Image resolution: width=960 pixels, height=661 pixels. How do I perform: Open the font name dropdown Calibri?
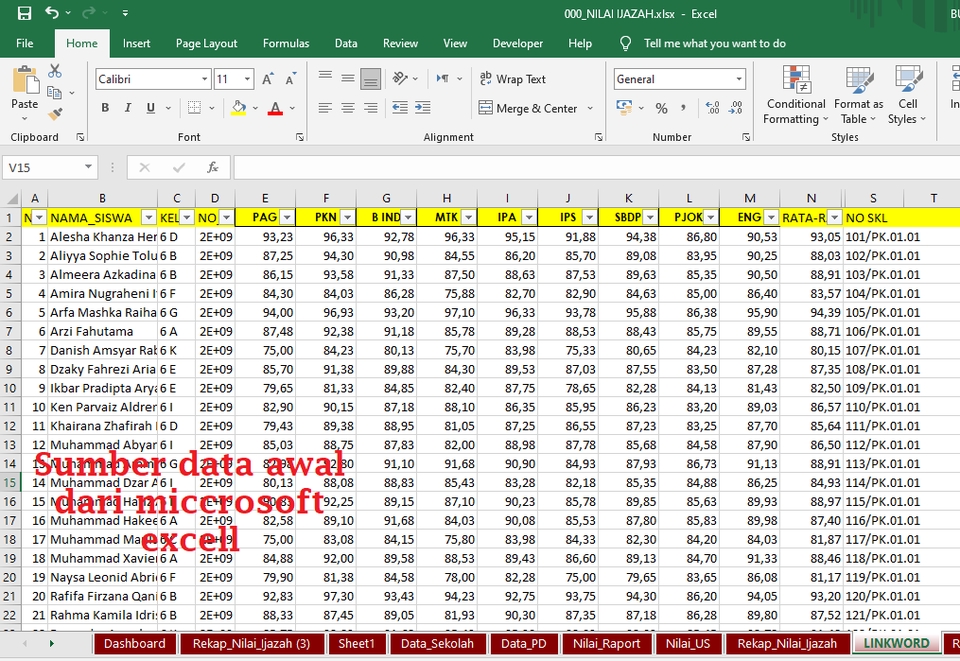point(204,79)
